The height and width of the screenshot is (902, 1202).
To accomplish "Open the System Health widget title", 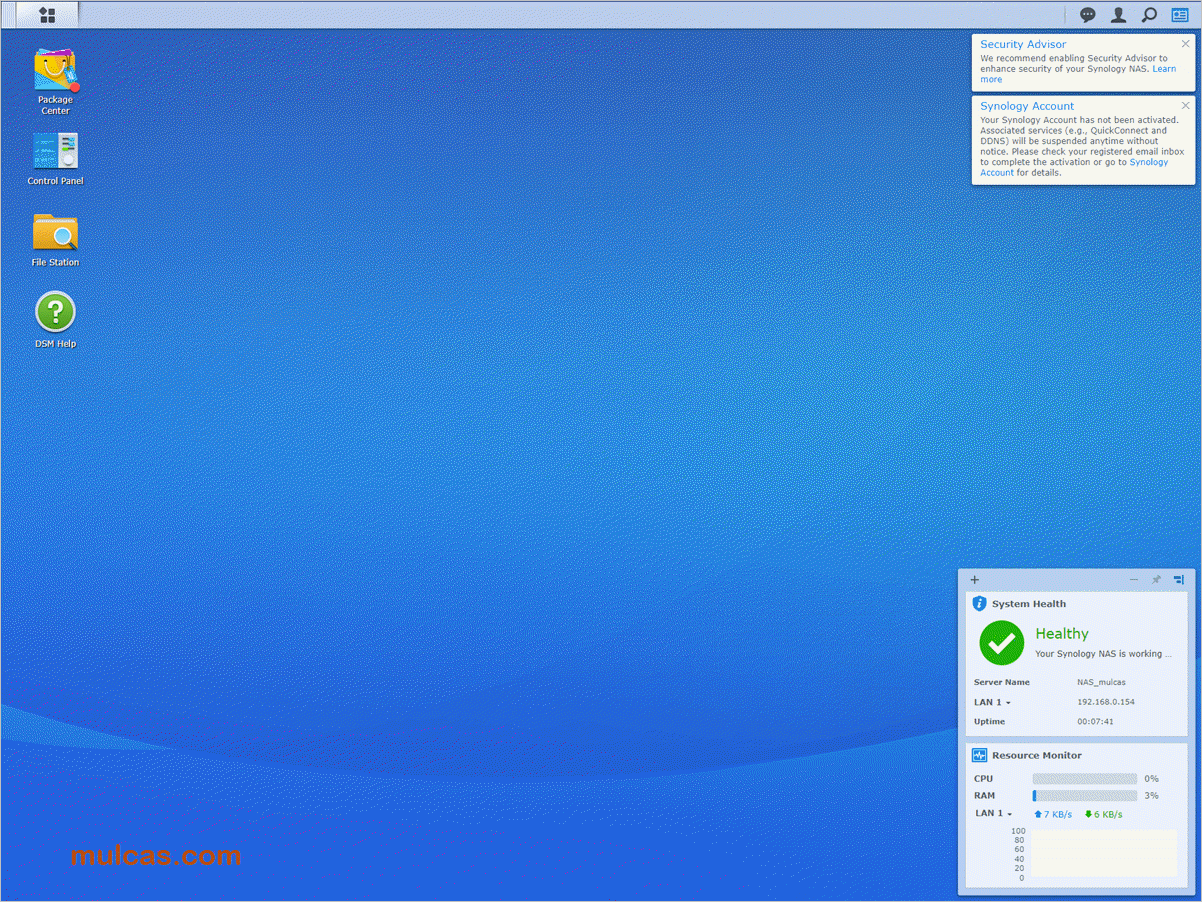I will 1028,604.
